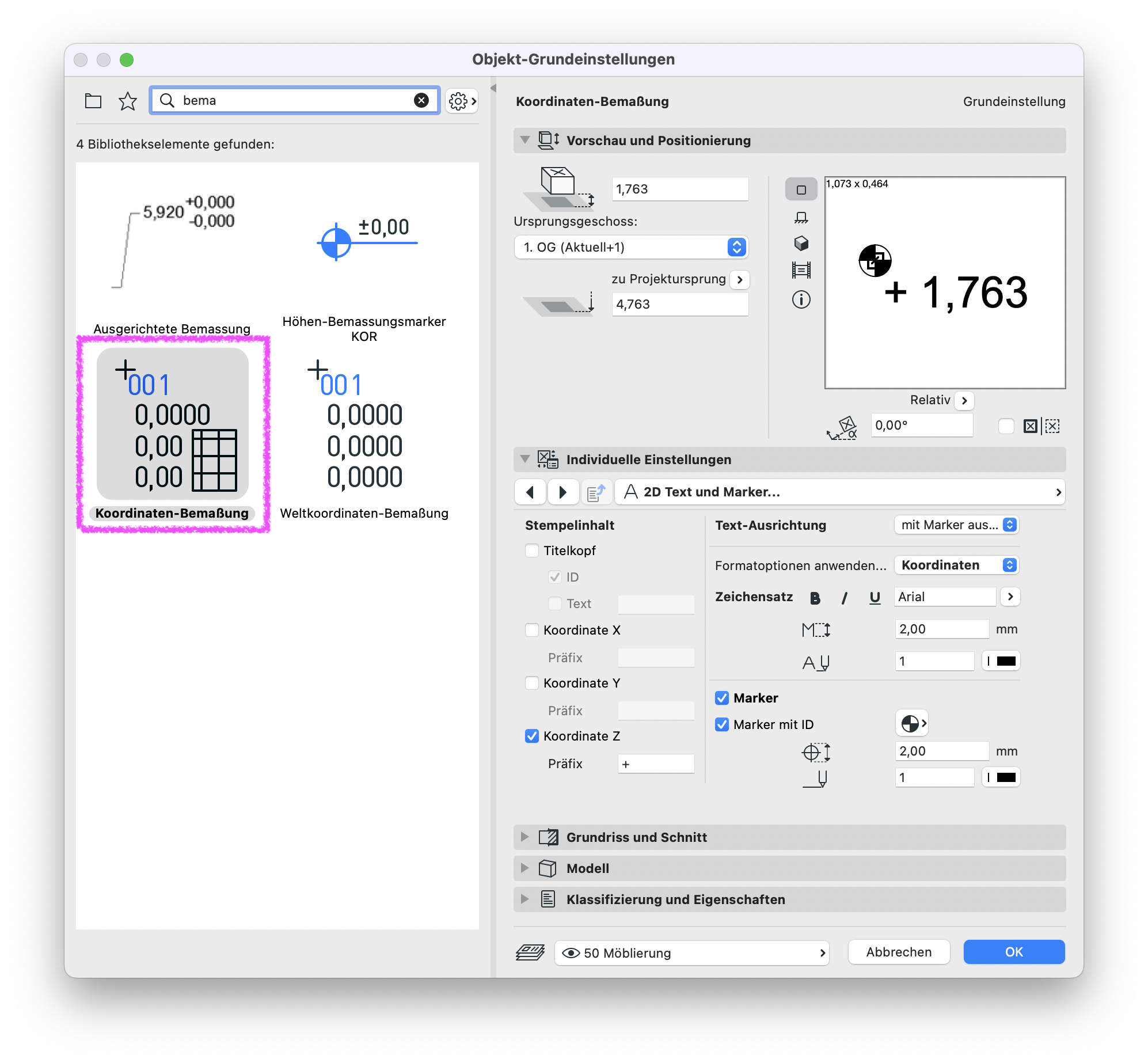Click the 1,763 elevation input field
The image size is (1148, 1063).
680,189
